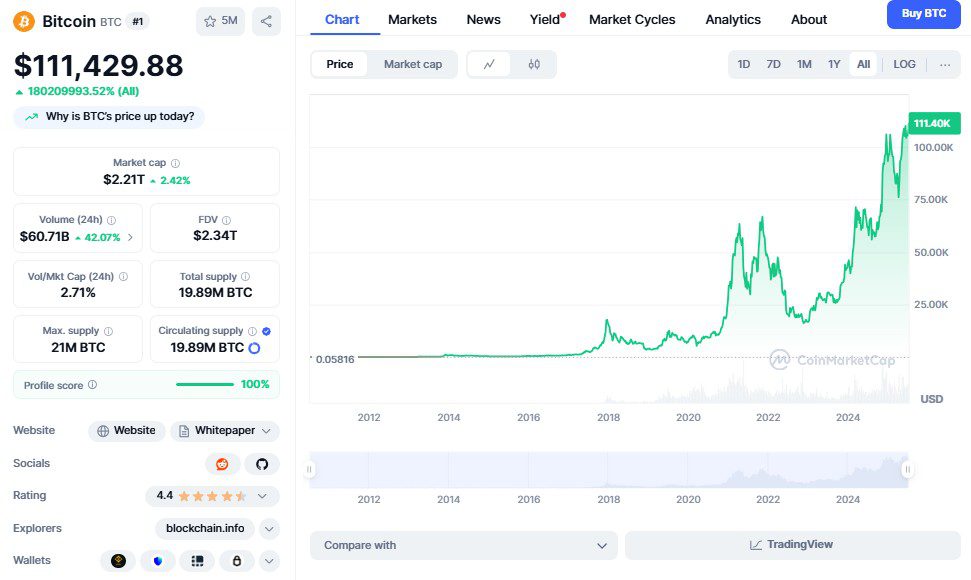
Task: Switch to the Markets tab
Action: [x=412, y=19]
